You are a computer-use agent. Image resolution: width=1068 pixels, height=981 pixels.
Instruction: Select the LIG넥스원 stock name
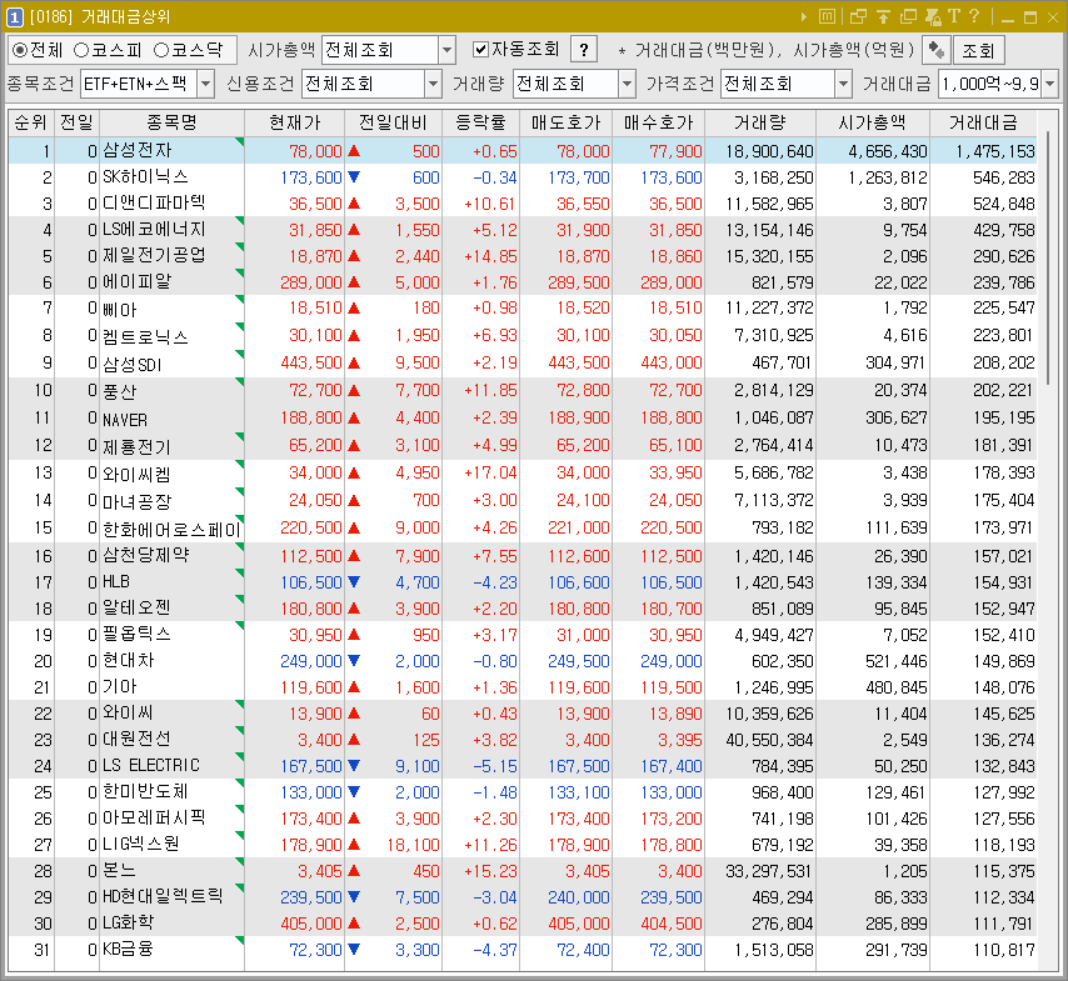pyautogui.click(x=141, y=844)
